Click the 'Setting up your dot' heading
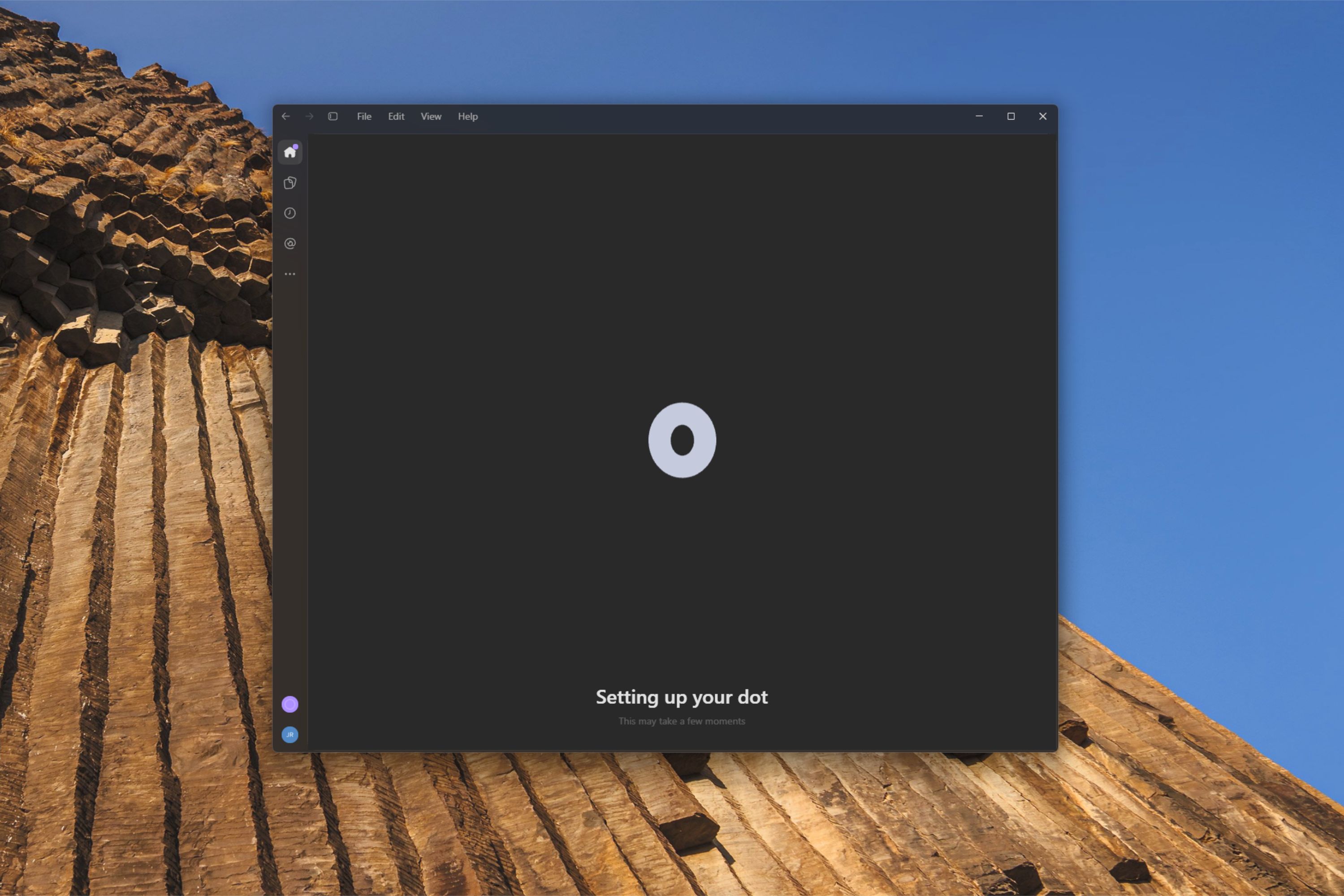This screenshot has height=896, width=1344. click(682, 697)
